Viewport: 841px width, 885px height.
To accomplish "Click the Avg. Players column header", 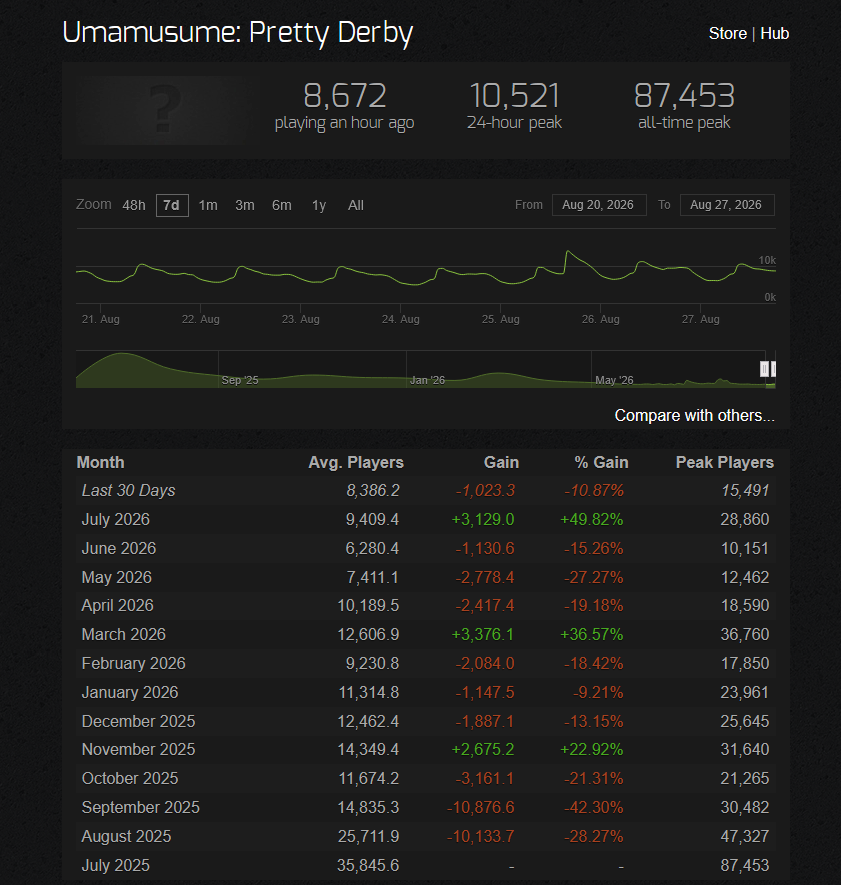I will click(356, 462).
